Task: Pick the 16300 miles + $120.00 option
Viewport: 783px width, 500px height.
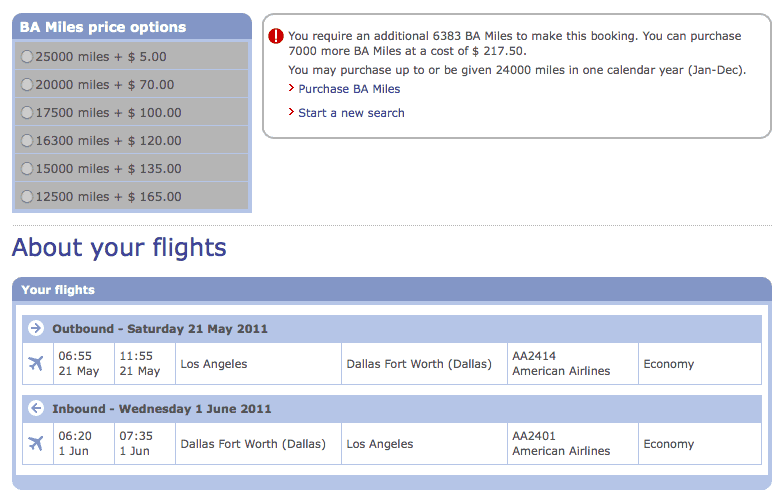Action: (27, 141)
